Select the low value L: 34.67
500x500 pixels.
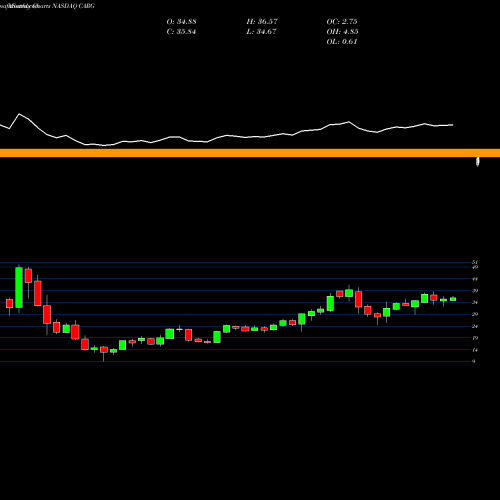click(261, 32)
